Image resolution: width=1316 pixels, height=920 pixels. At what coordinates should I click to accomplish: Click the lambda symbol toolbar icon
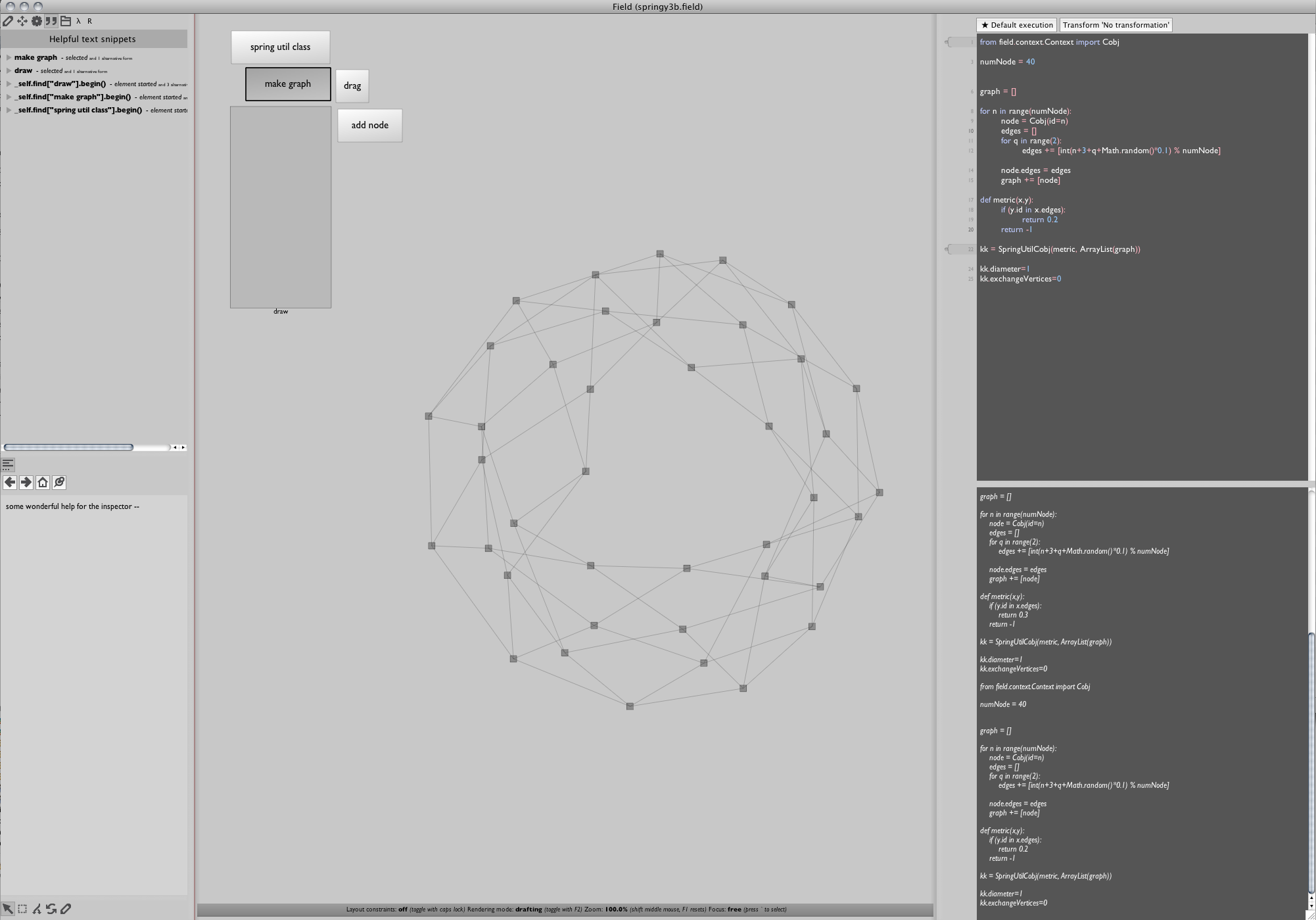click(x=78, y=21)
